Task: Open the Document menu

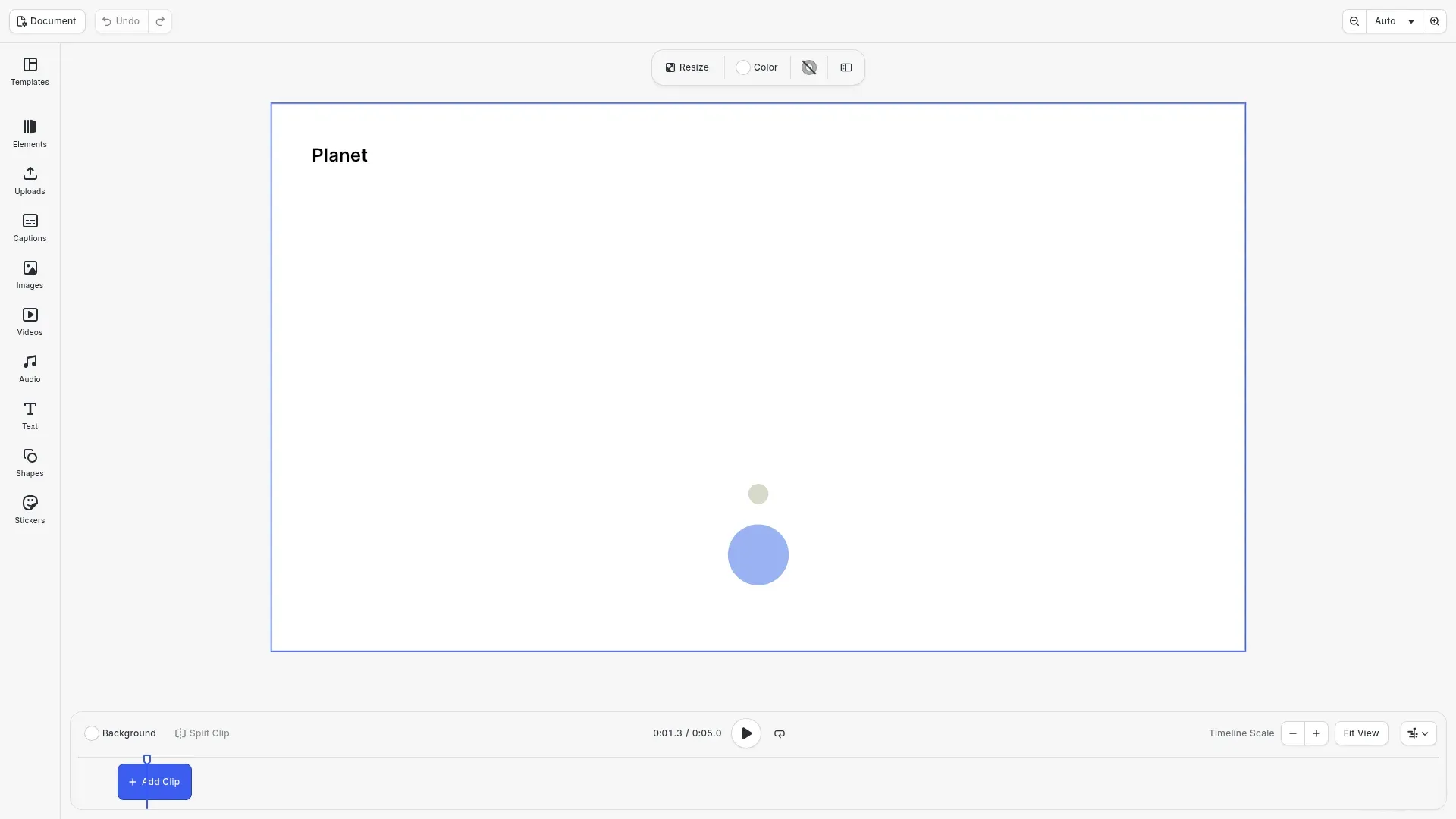Action: pyautogui.click(x=47, y=21)
